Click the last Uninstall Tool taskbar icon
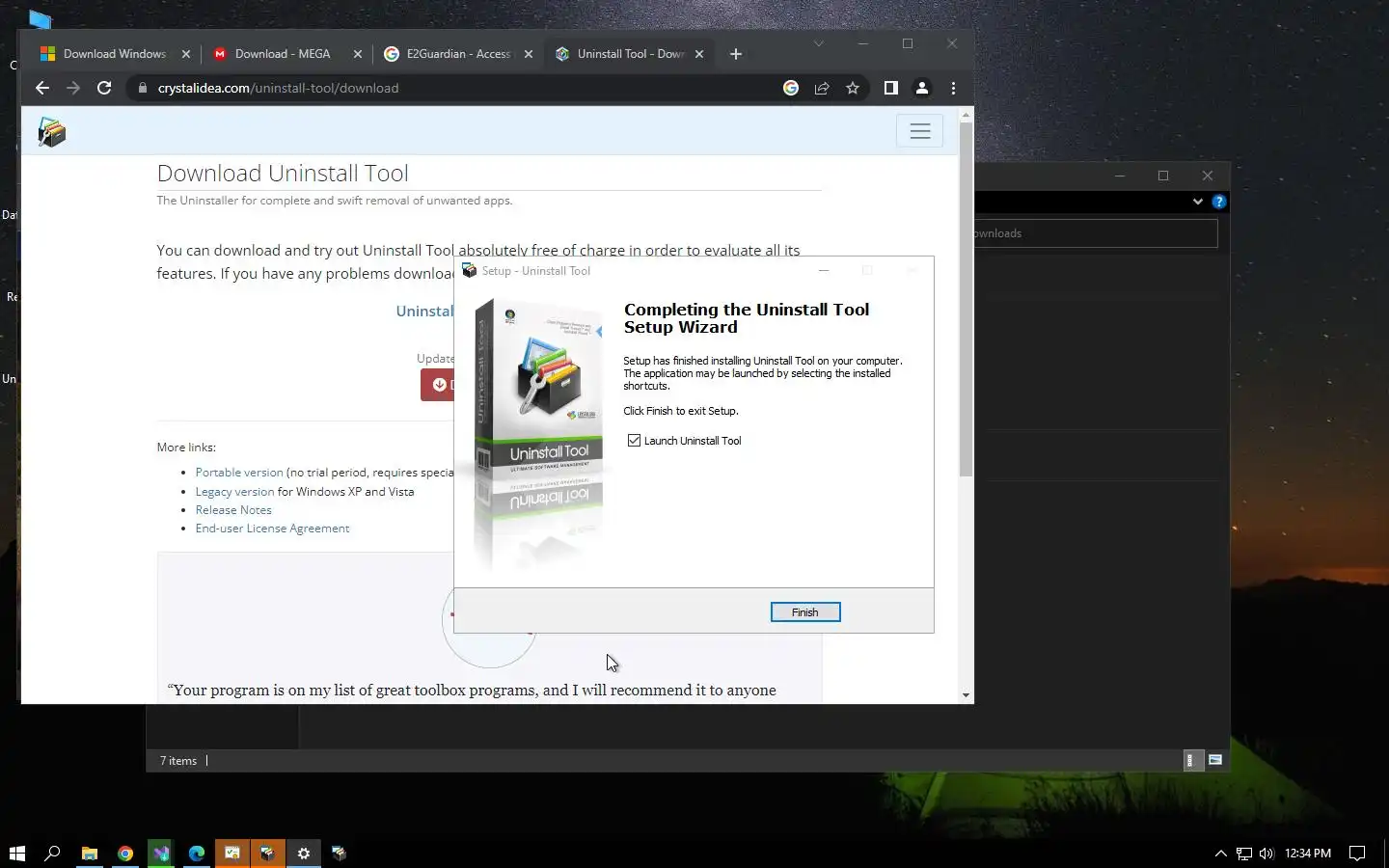Screen dimensions: 1389x868 [x=339, y=853]
